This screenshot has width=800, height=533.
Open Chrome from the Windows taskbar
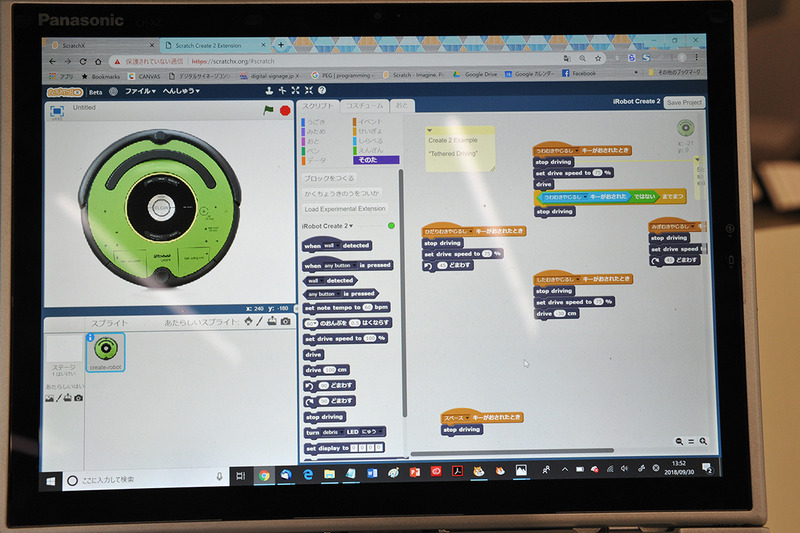[x=264, y=475]
